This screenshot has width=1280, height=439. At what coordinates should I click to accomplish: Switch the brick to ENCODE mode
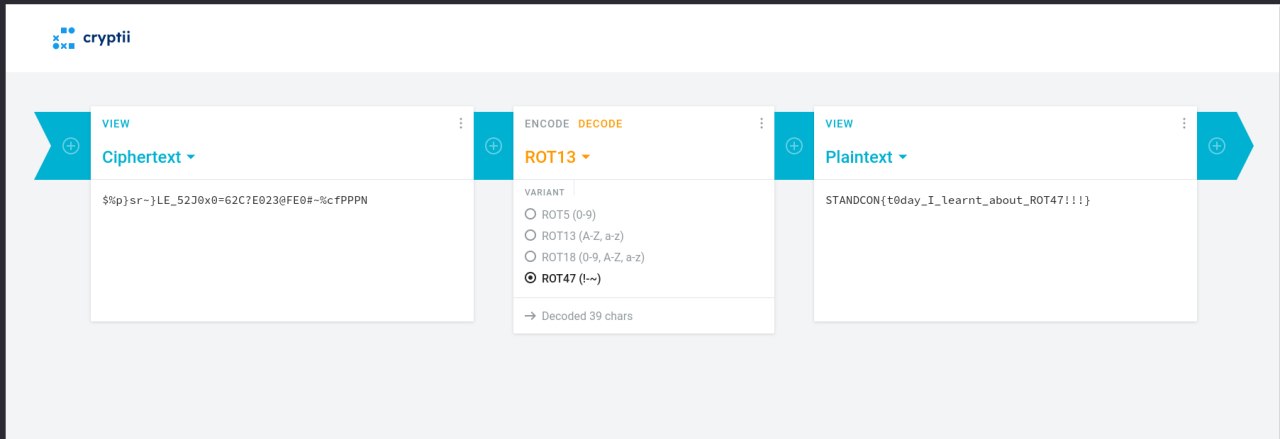[547, 124]
